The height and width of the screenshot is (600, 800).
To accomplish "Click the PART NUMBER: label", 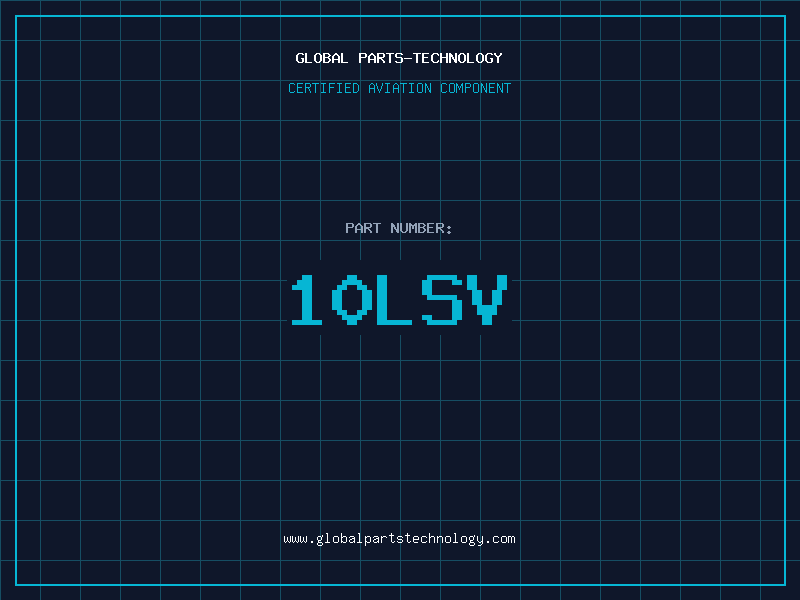I will [x=399, y=228].
